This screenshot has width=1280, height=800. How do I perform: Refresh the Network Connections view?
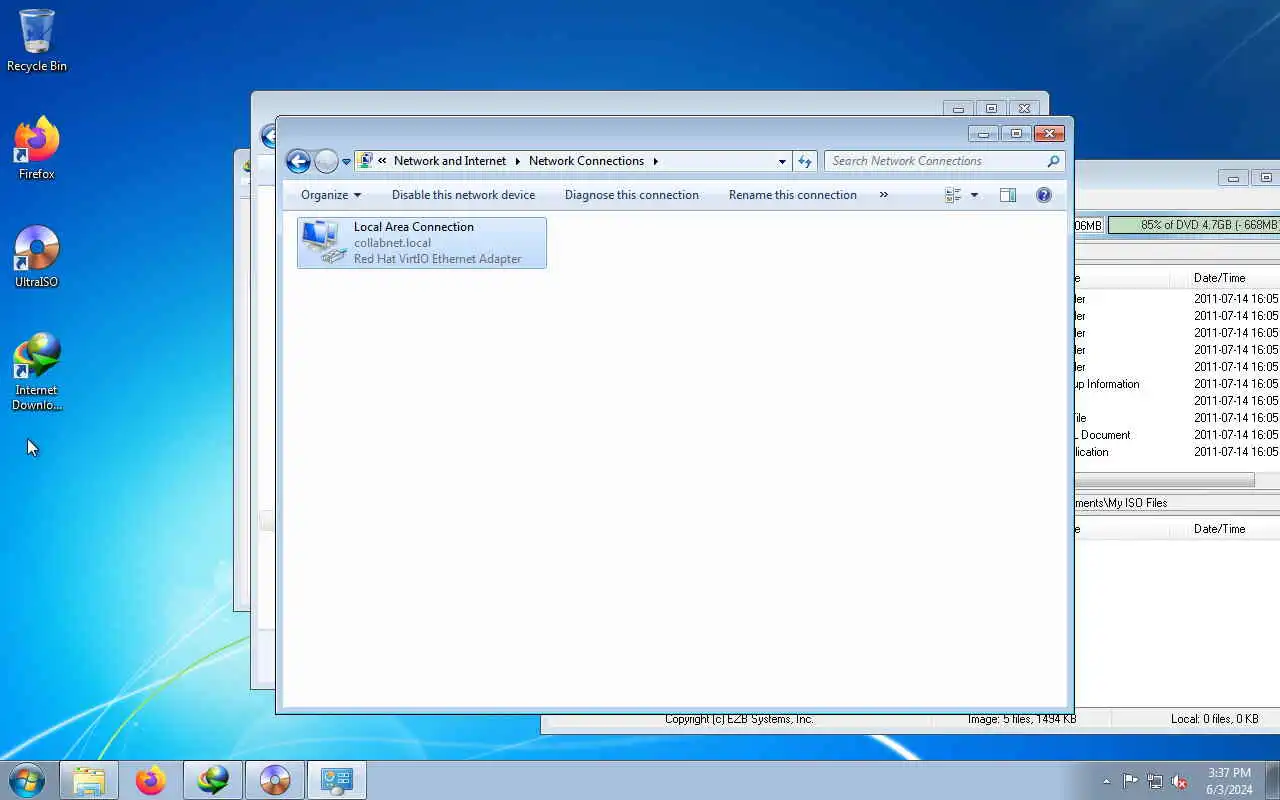(x=805, y=161)
